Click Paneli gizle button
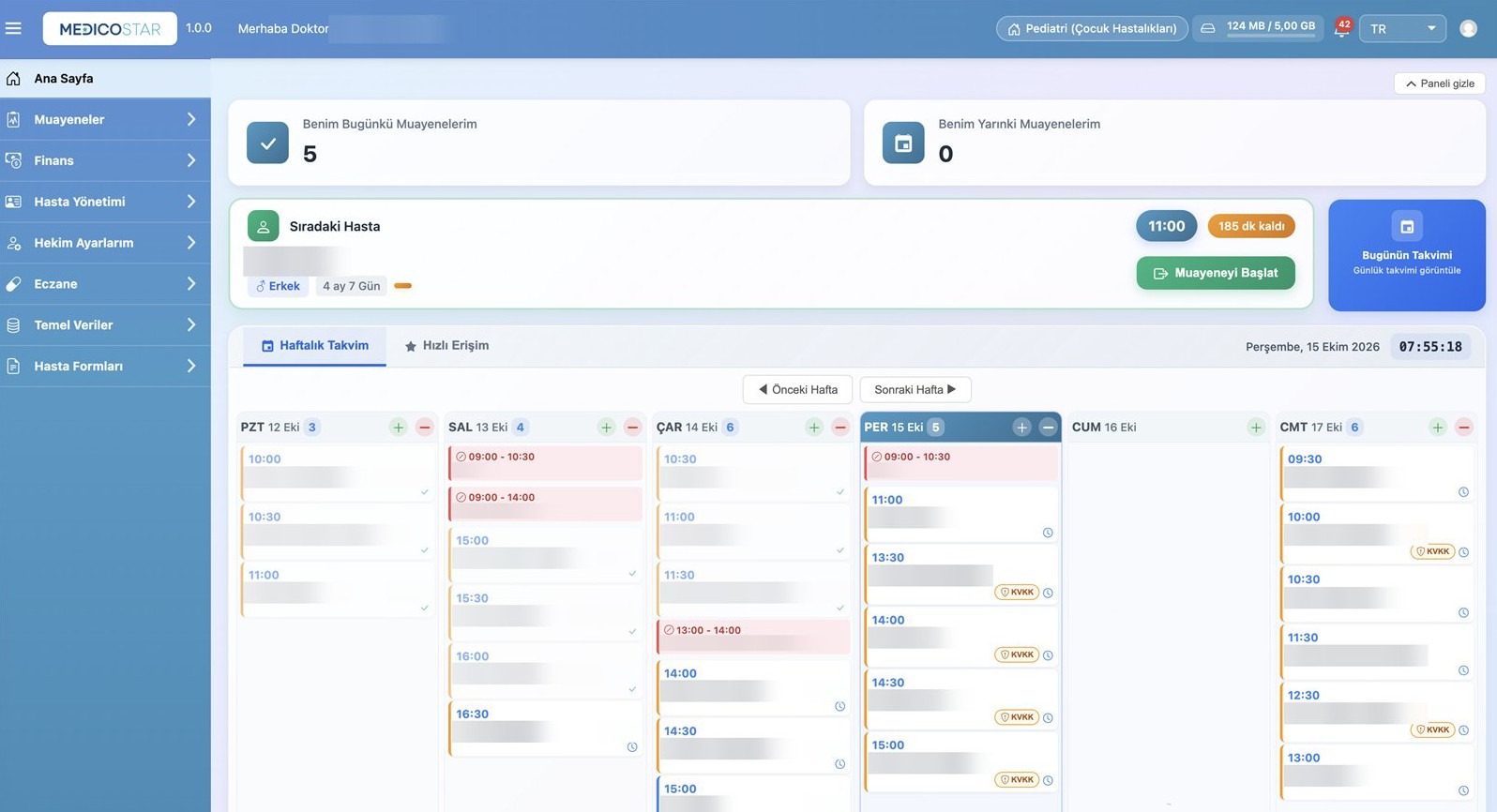1497x812 pixels. (1440, 83)
